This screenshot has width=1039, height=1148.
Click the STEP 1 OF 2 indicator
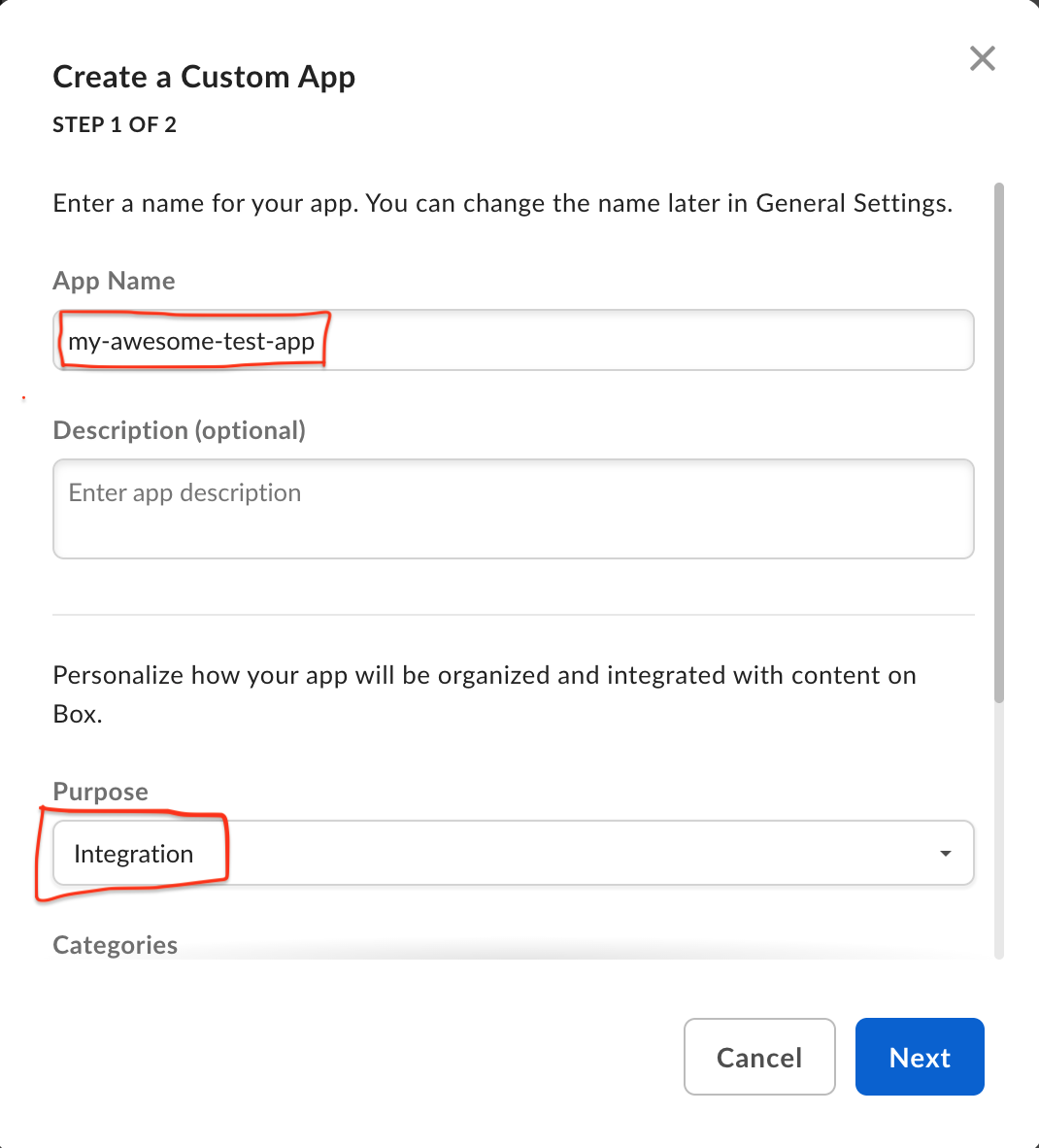tap(114, 124)
